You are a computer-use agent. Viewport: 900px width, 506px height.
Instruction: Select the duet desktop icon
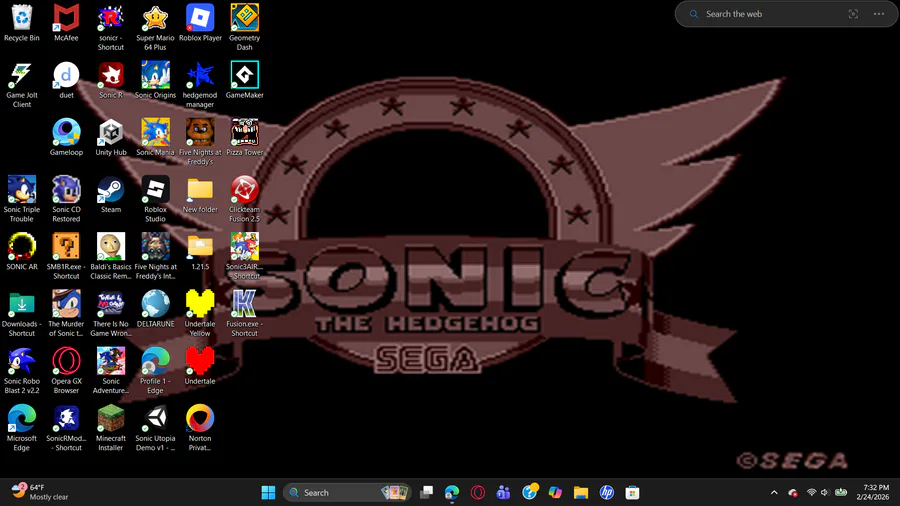point(66,80)
